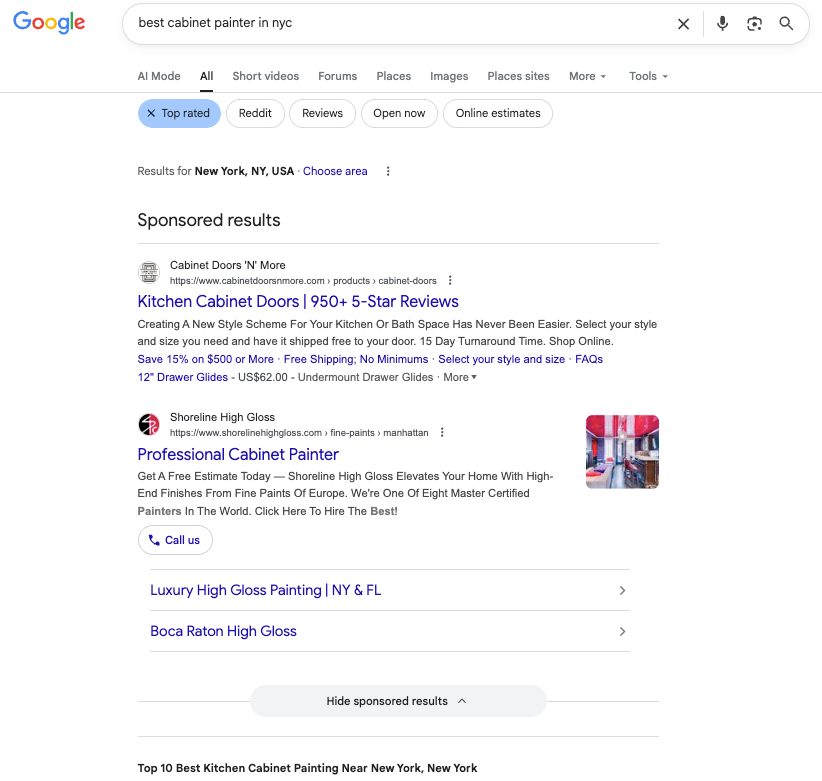The height and width of the screenshot is (781, 822).
Task: Clear the search query with the X icon
Action: pos(683,24)
